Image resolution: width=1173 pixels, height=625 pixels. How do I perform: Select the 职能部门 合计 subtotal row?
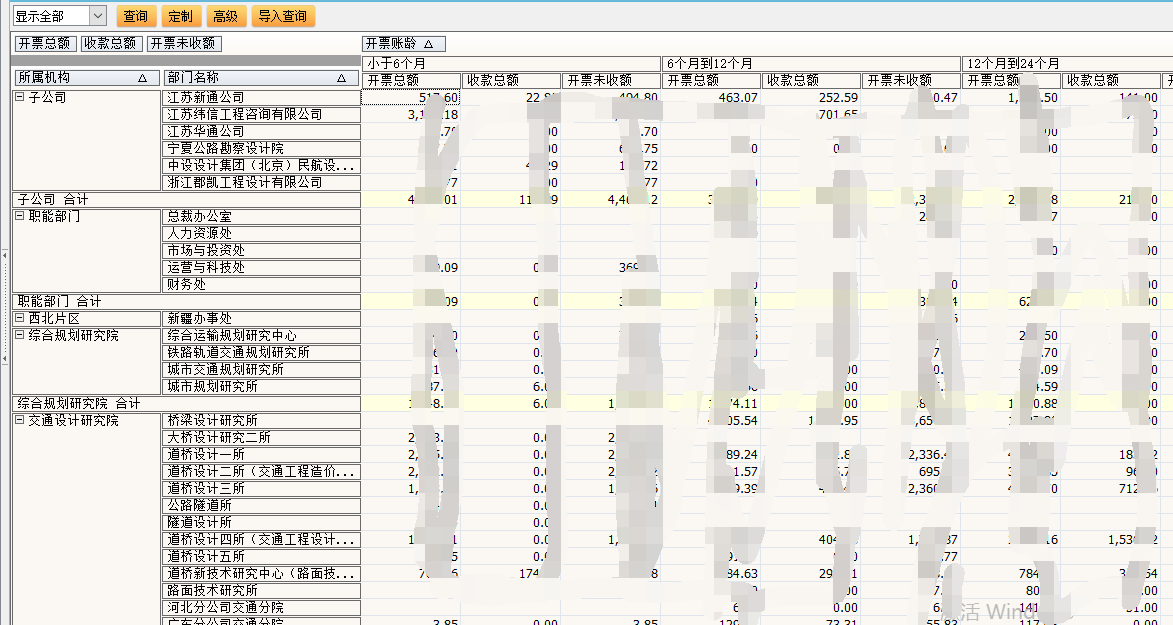click(x=186, y=301)
